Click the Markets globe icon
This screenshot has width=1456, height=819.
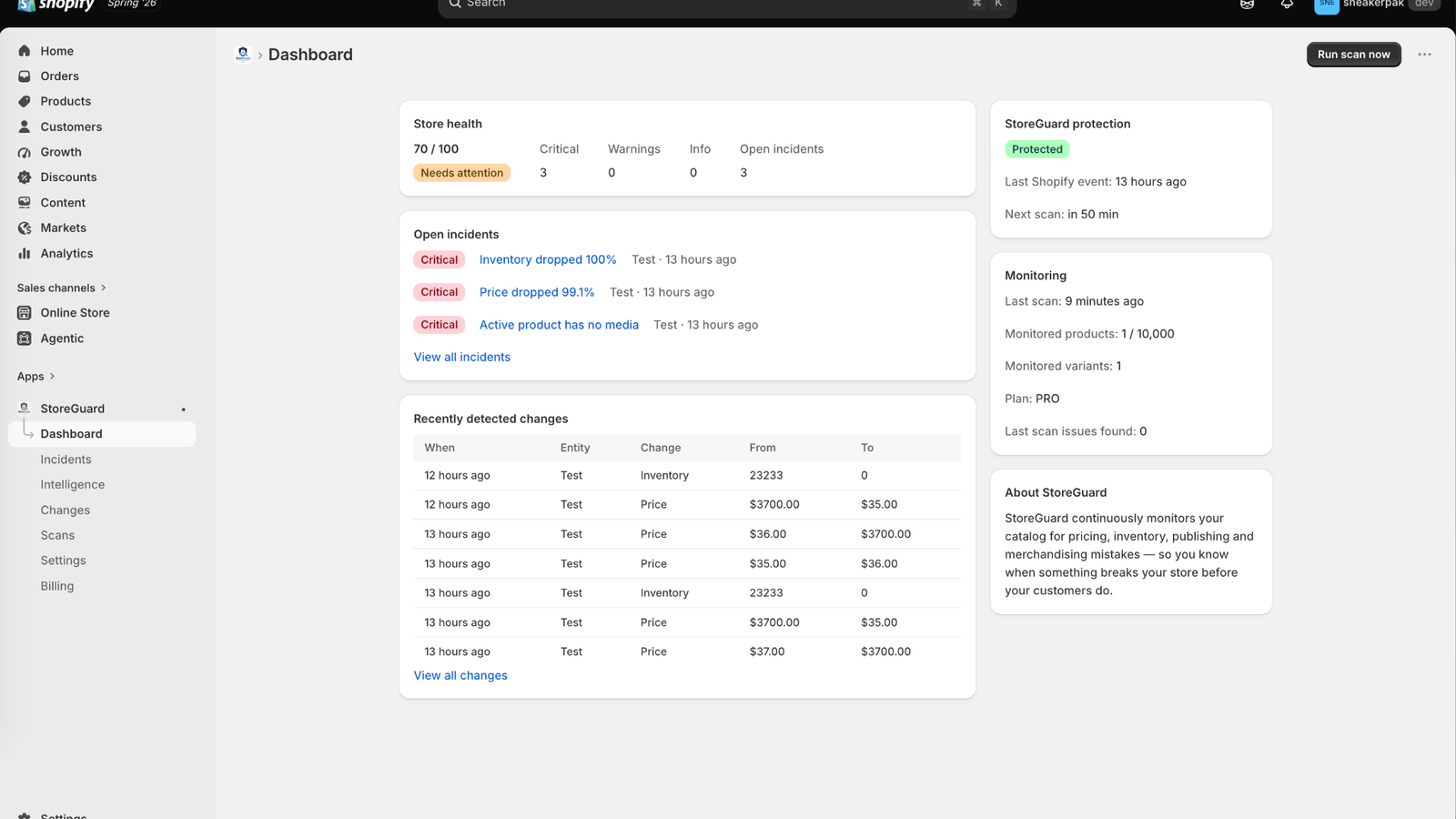coord(25,227)
